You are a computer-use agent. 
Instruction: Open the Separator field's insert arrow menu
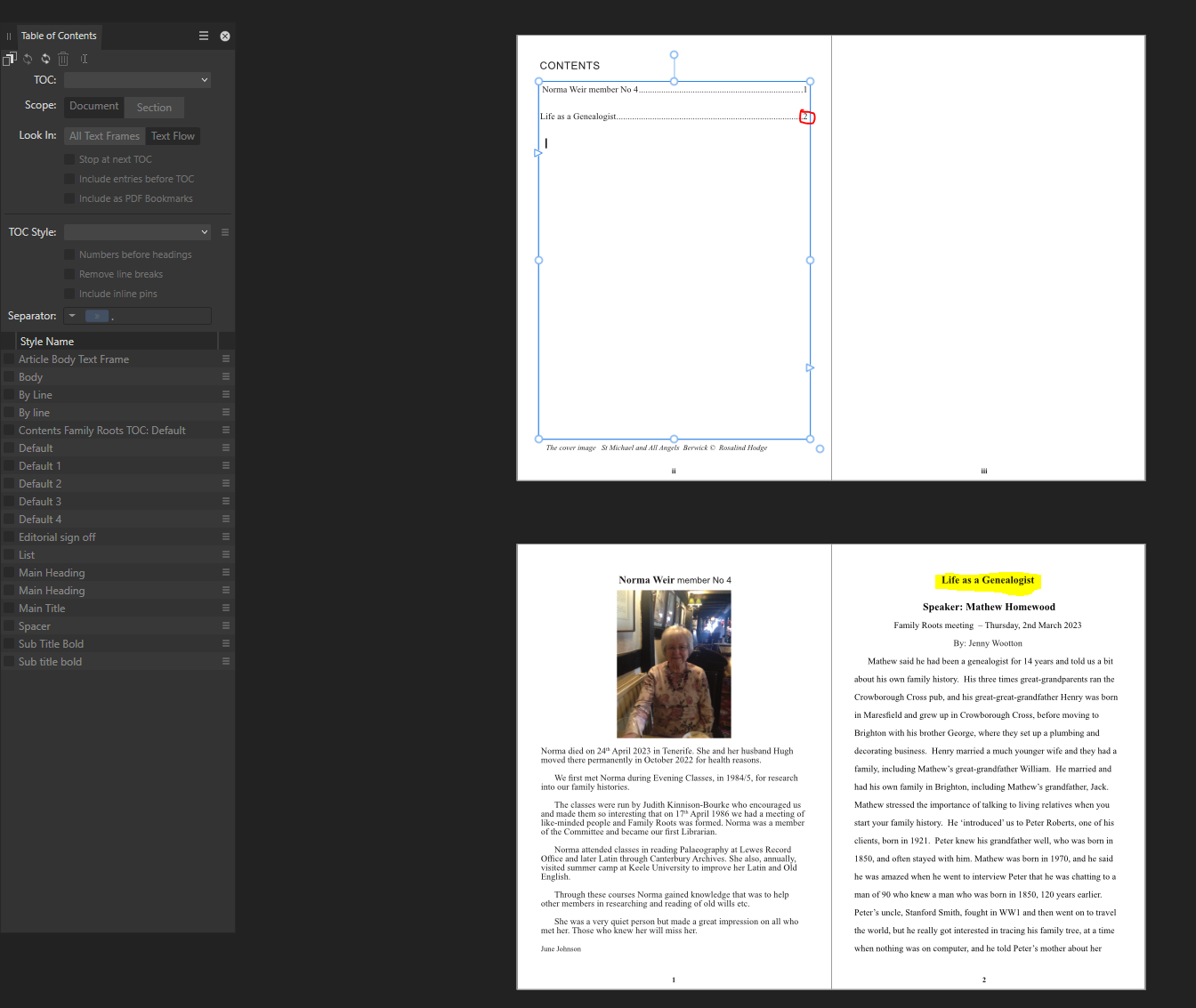(x=72, y=316)
